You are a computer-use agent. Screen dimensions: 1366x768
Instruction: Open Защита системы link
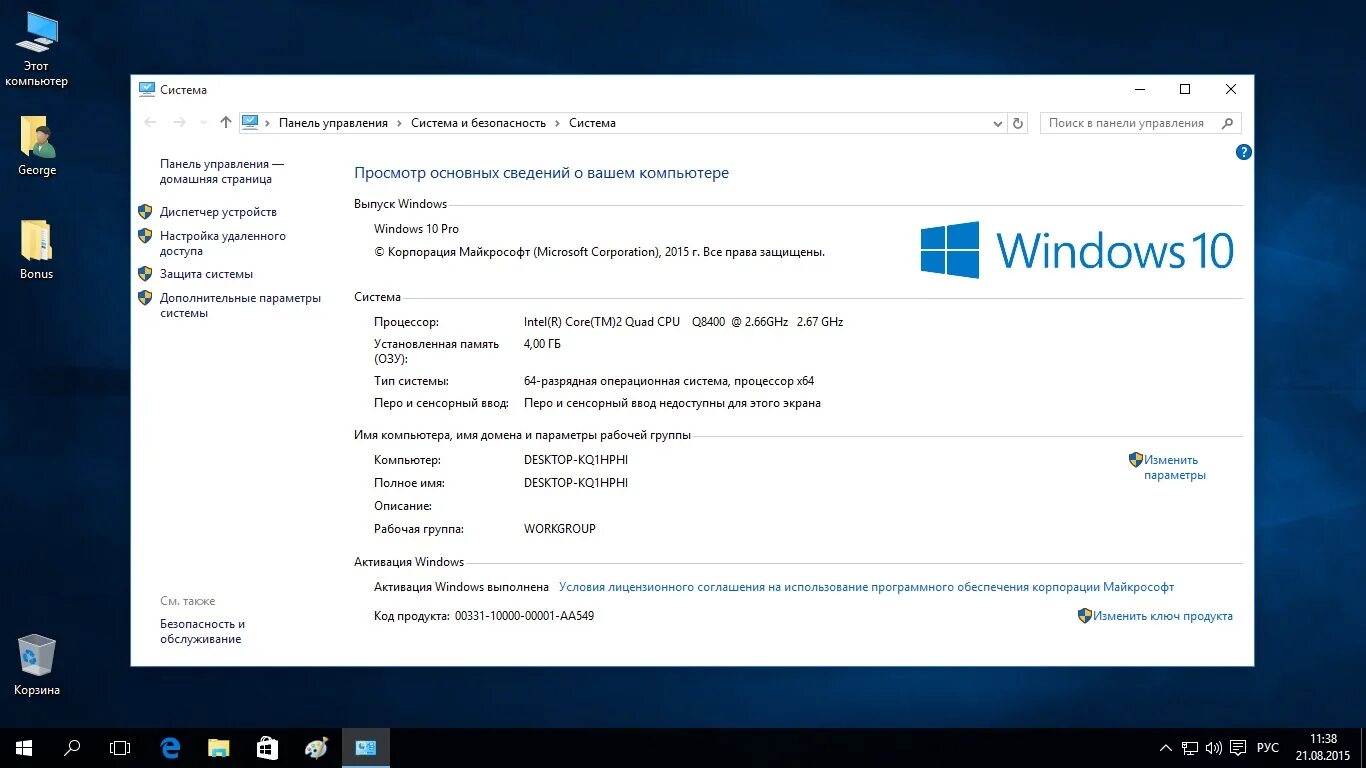(x=206, y=274)
